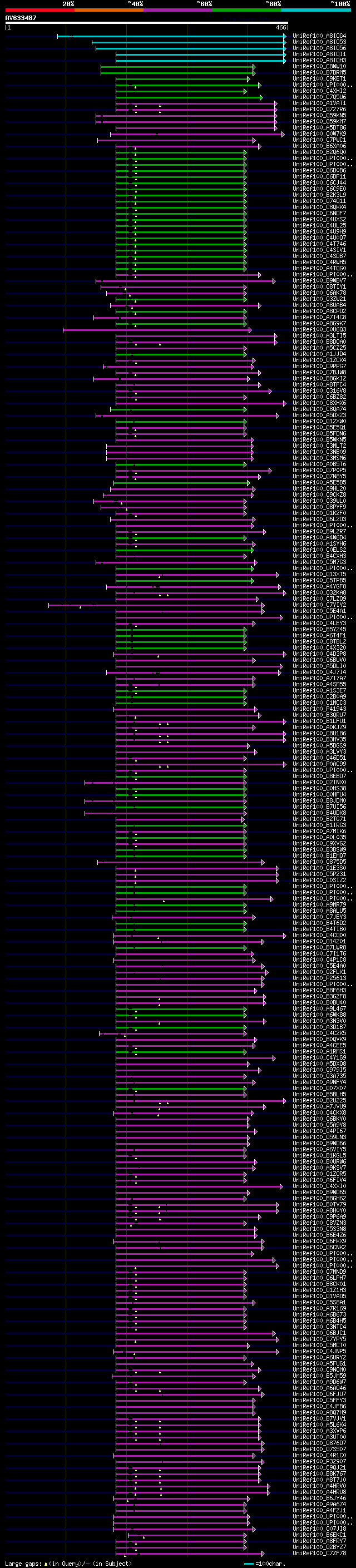Open entry UniRef100_C9KET1

[319, 78]
